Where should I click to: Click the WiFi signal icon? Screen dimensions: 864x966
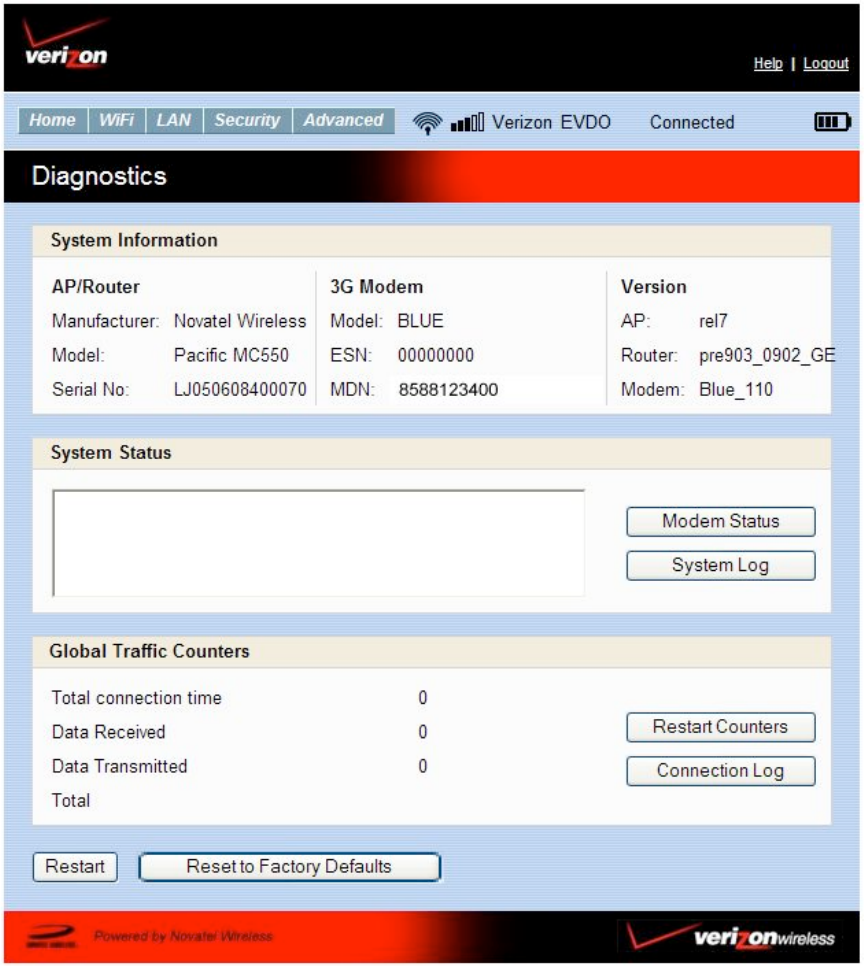coord(427,123)
